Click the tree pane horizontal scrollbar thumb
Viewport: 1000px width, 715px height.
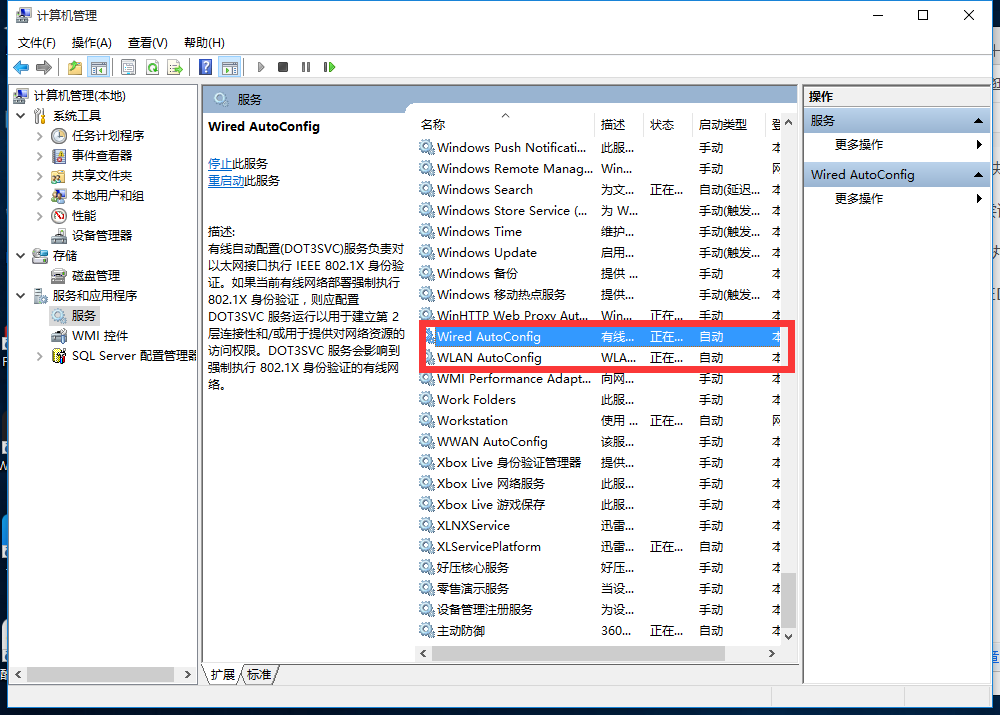click(x=100, y=674)
